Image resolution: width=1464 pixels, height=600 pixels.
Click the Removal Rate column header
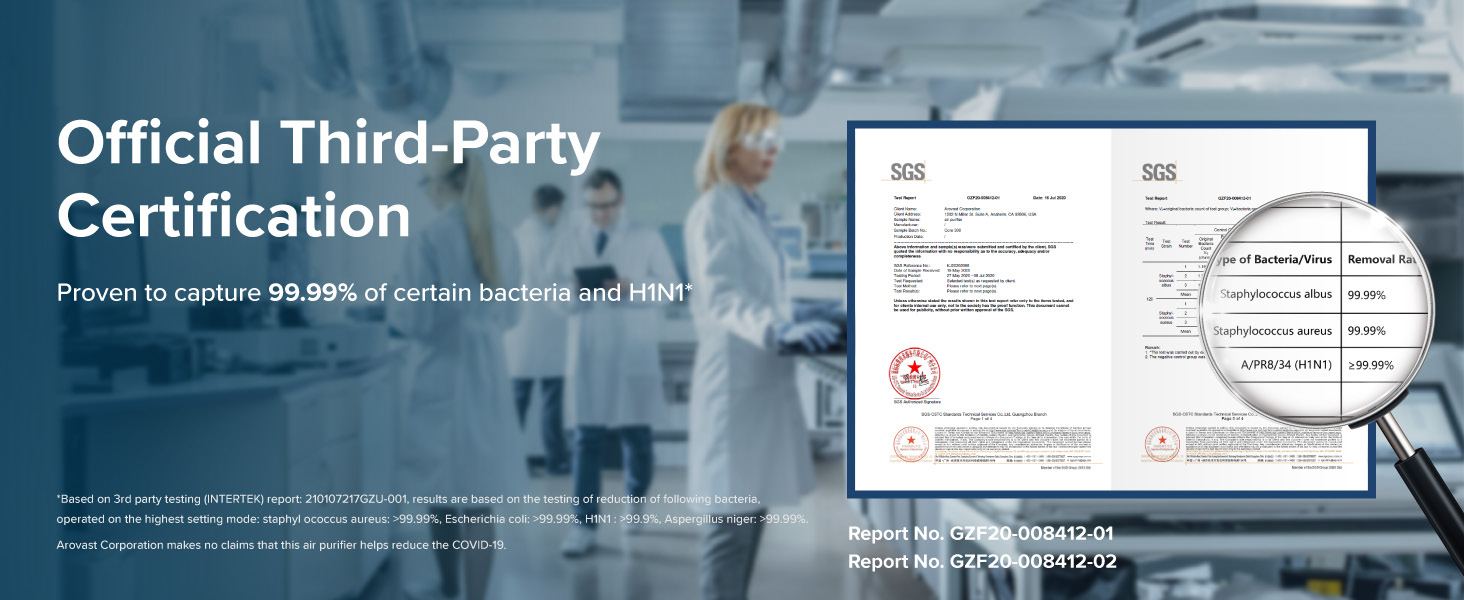click(1382, 259)
